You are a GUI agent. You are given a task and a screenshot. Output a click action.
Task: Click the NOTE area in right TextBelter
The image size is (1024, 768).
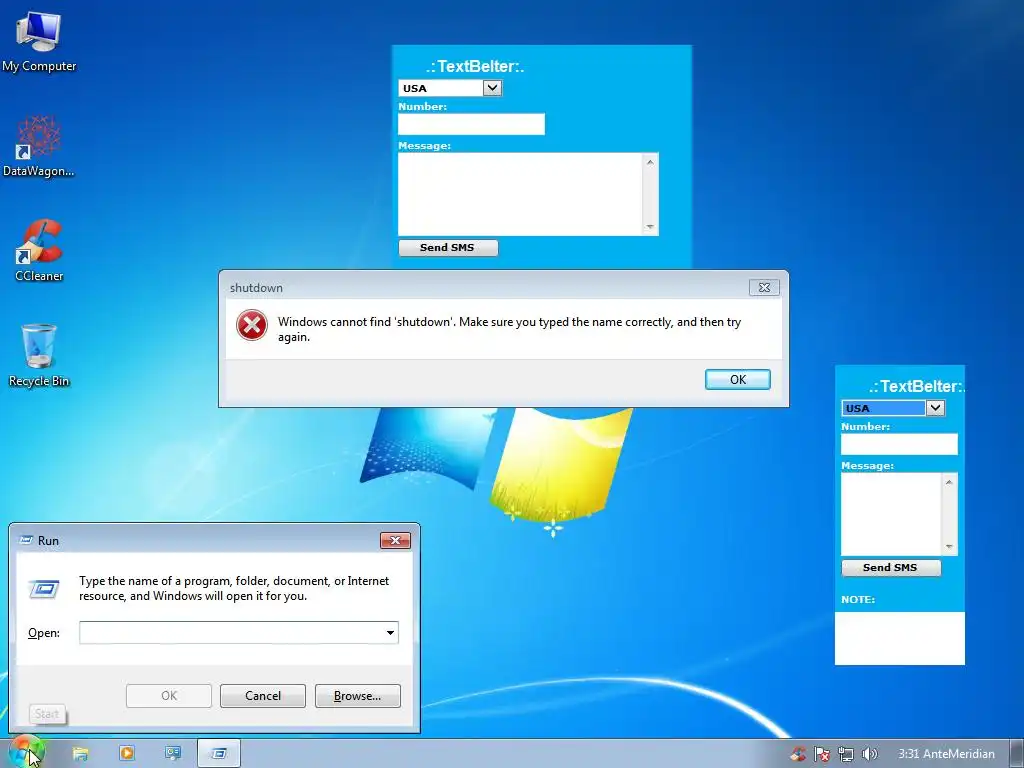[899, 638]
